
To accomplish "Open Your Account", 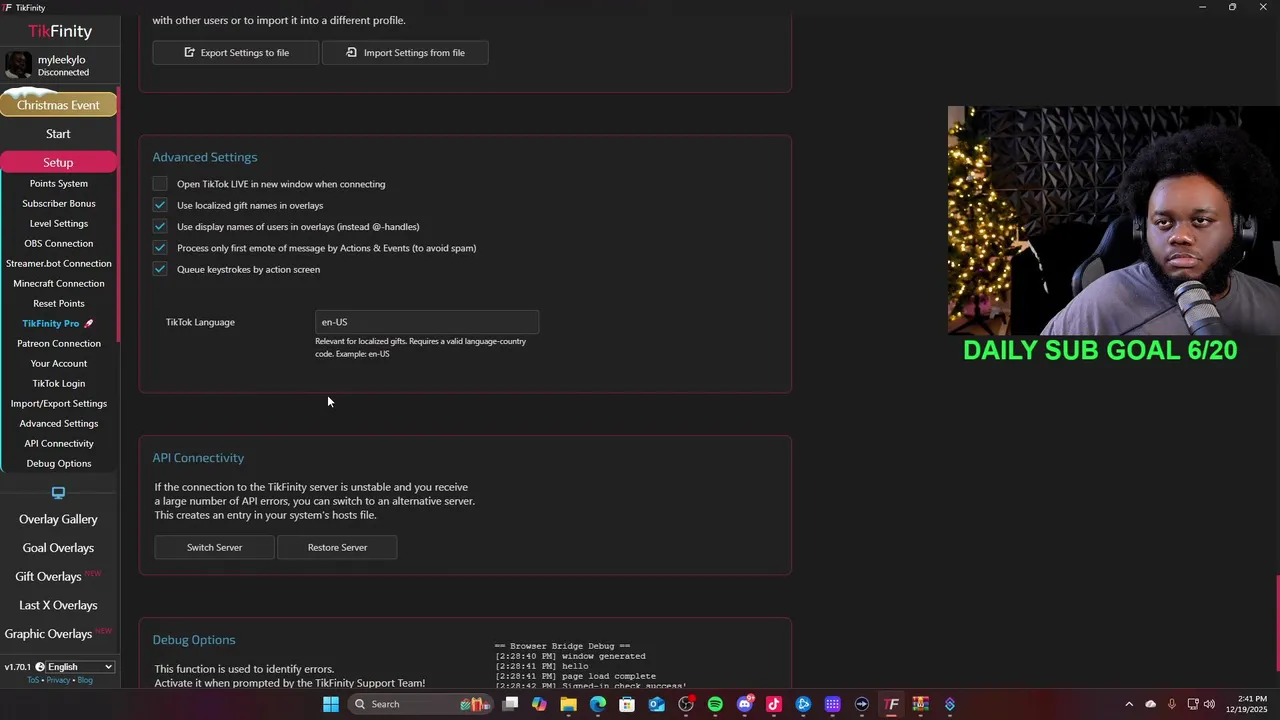I will pos(59,364).
